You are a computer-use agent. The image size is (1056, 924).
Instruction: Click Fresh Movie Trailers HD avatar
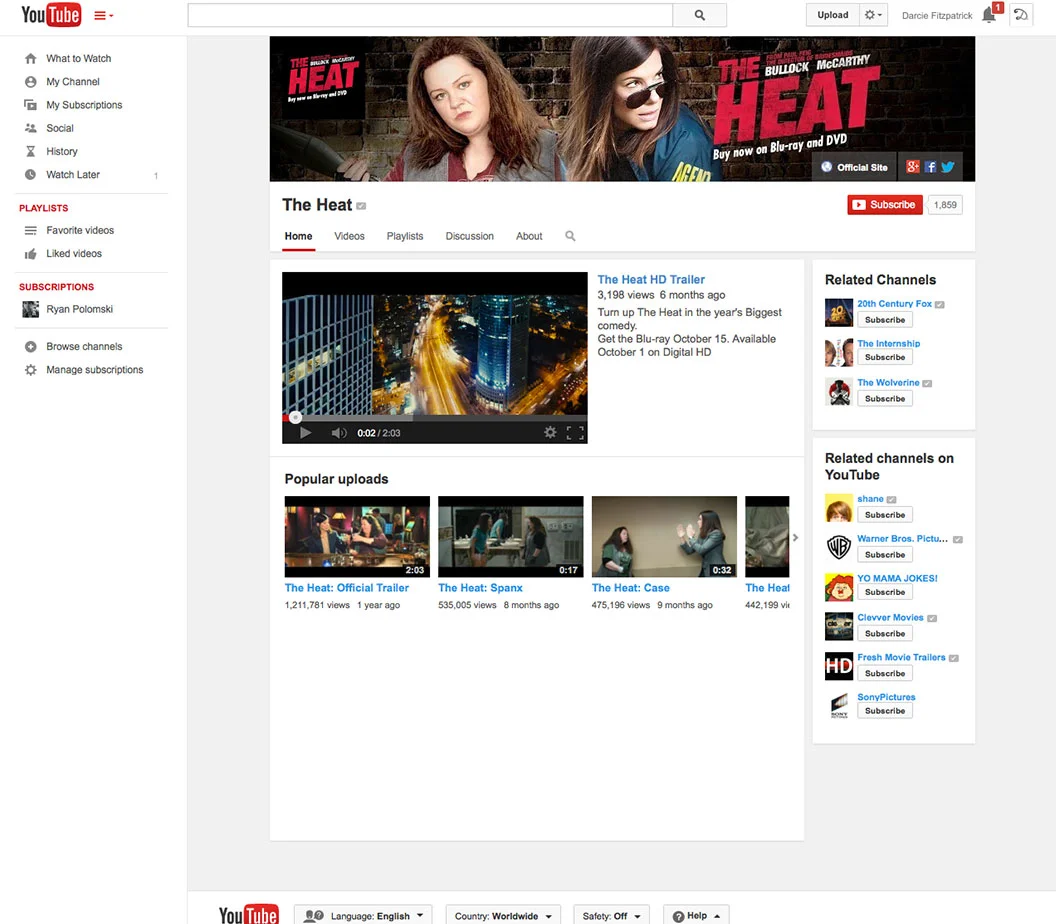839,666
